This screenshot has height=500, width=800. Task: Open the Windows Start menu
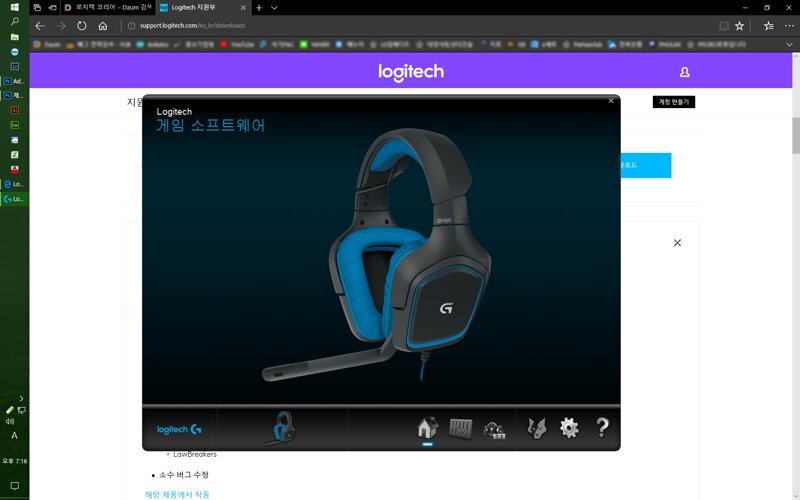(x=14, y=7)
